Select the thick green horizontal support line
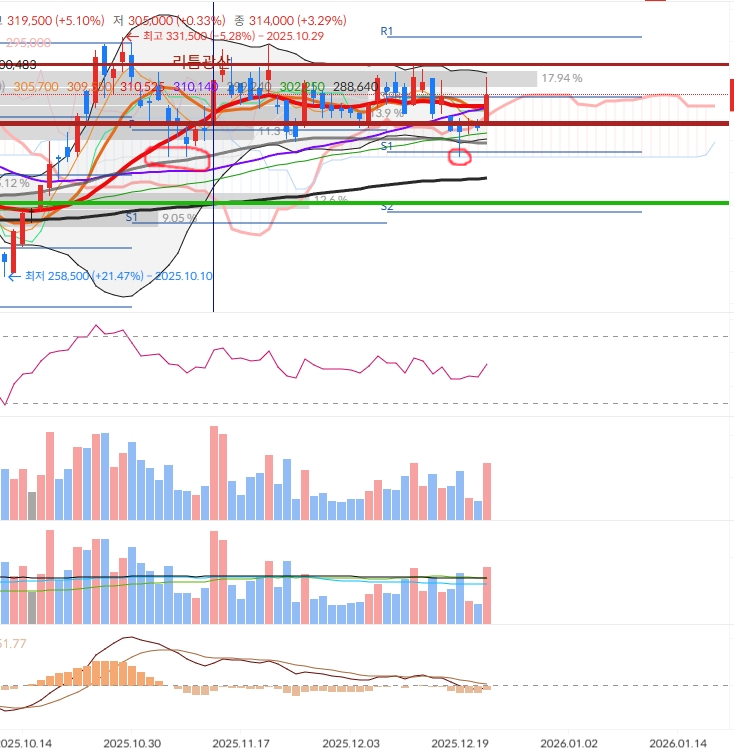The width and height of the screenshot is (734, 756). point(600,202)
